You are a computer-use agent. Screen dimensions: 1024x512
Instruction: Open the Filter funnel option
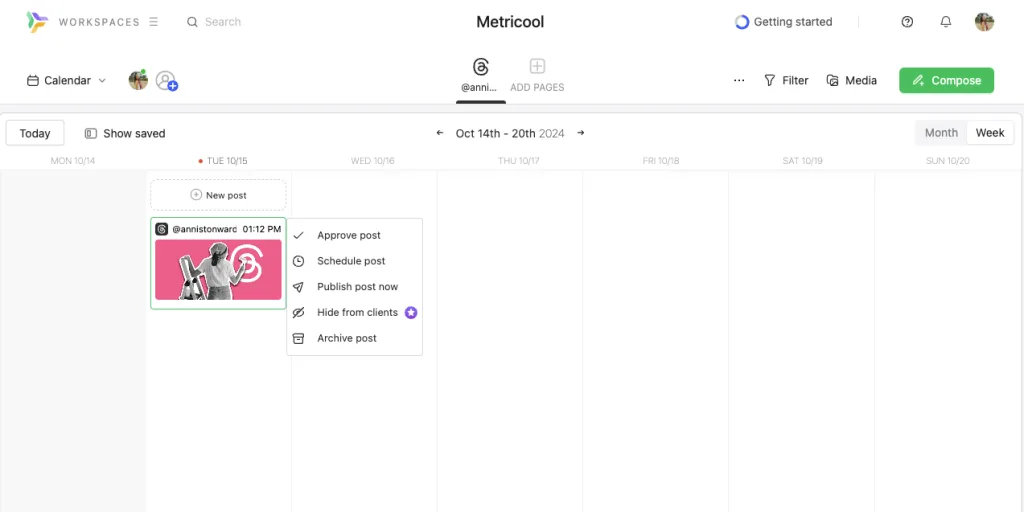pyautogui.click(x=786, y=80)
